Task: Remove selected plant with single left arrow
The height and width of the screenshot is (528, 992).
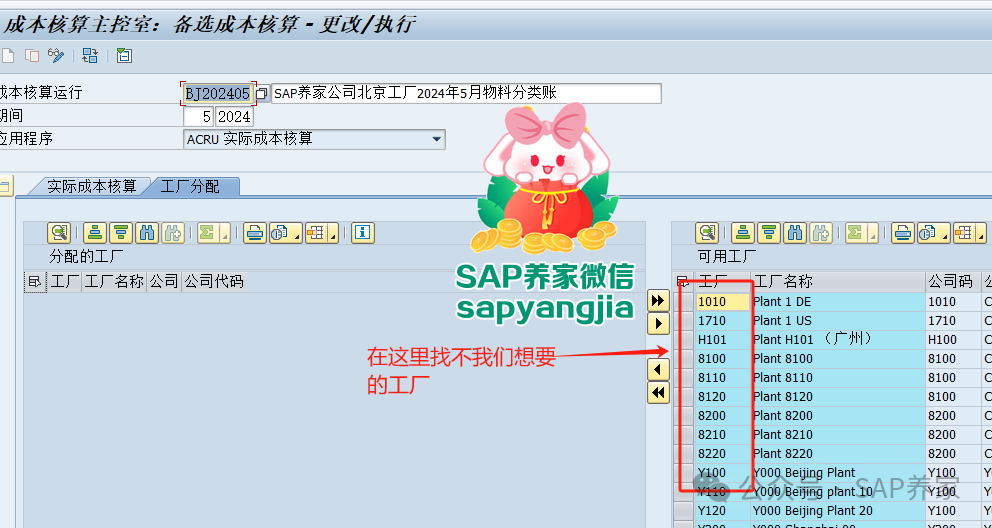Action: 659,369
